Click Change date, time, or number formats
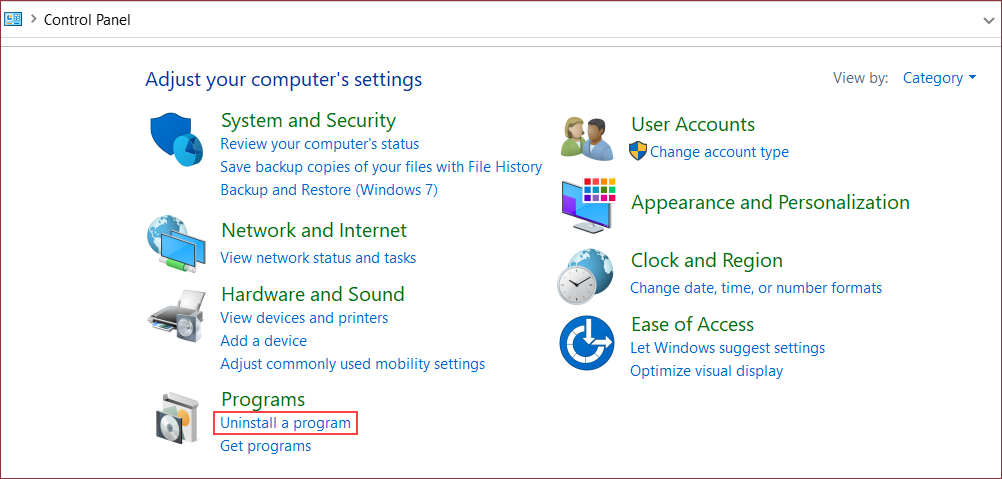 [x=756, y=288]
